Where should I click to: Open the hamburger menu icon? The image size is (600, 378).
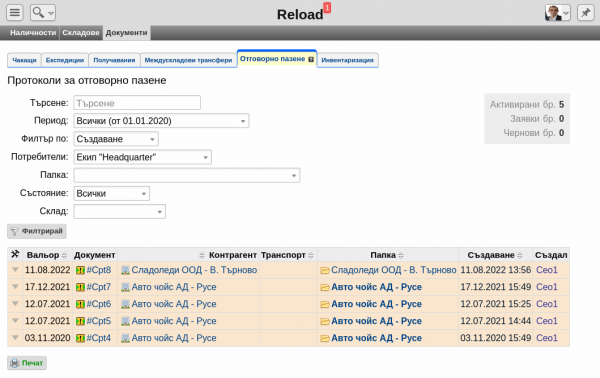click(x=15, y=13)
